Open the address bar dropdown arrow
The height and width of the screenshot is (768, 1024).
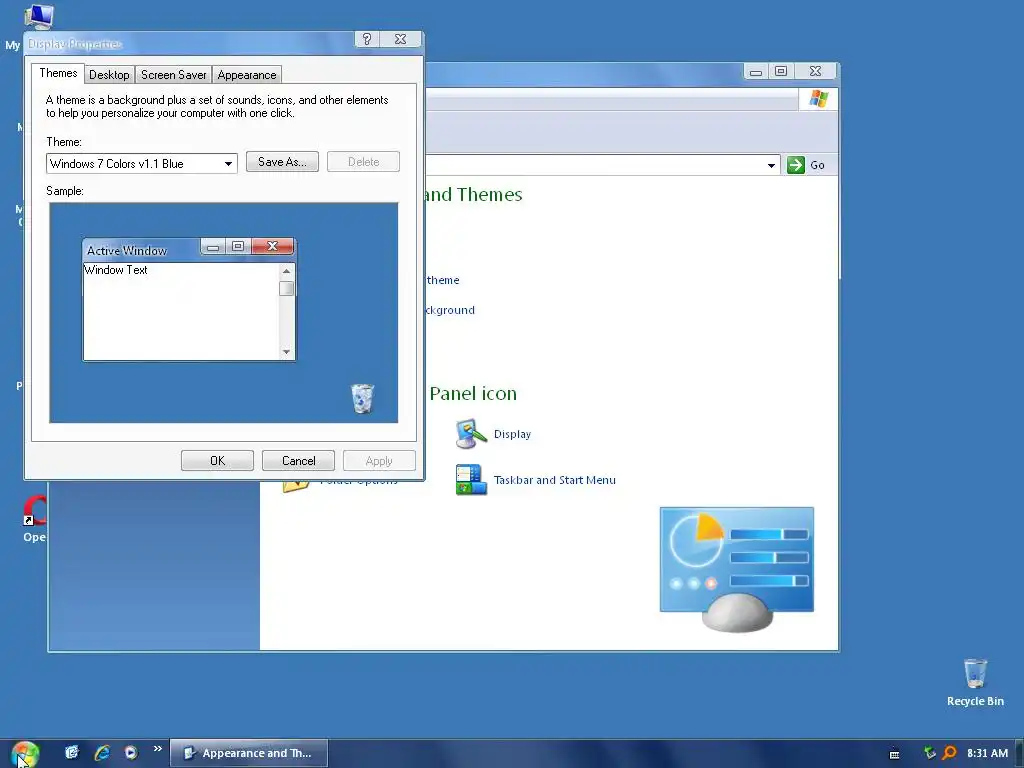coord(771,165)
